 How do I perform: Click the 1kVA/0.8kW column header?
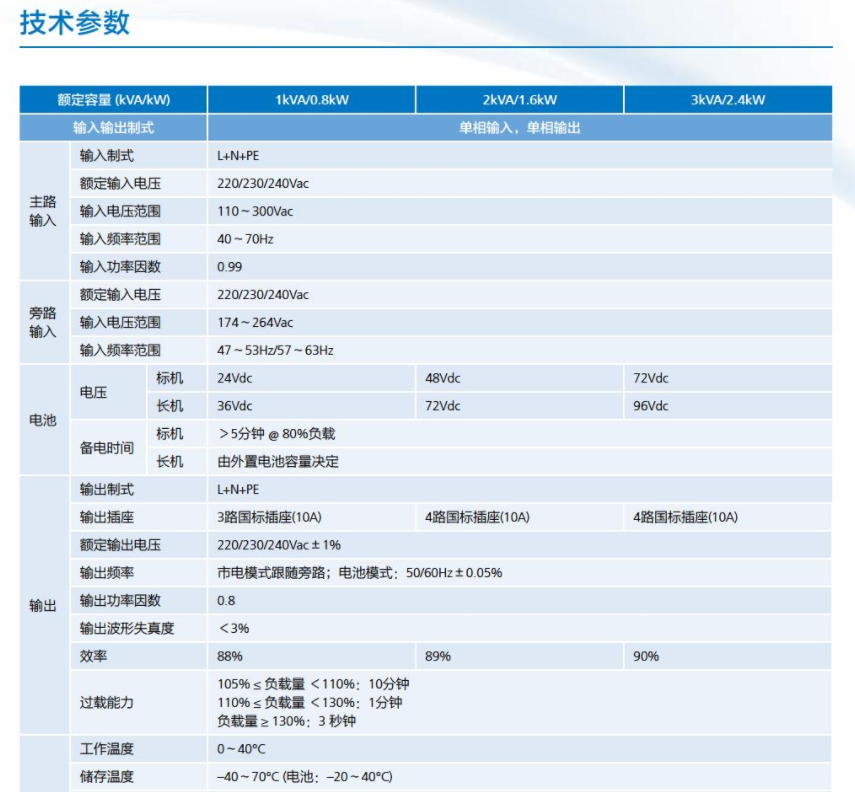pyautogui.click(x=311, y=100)
